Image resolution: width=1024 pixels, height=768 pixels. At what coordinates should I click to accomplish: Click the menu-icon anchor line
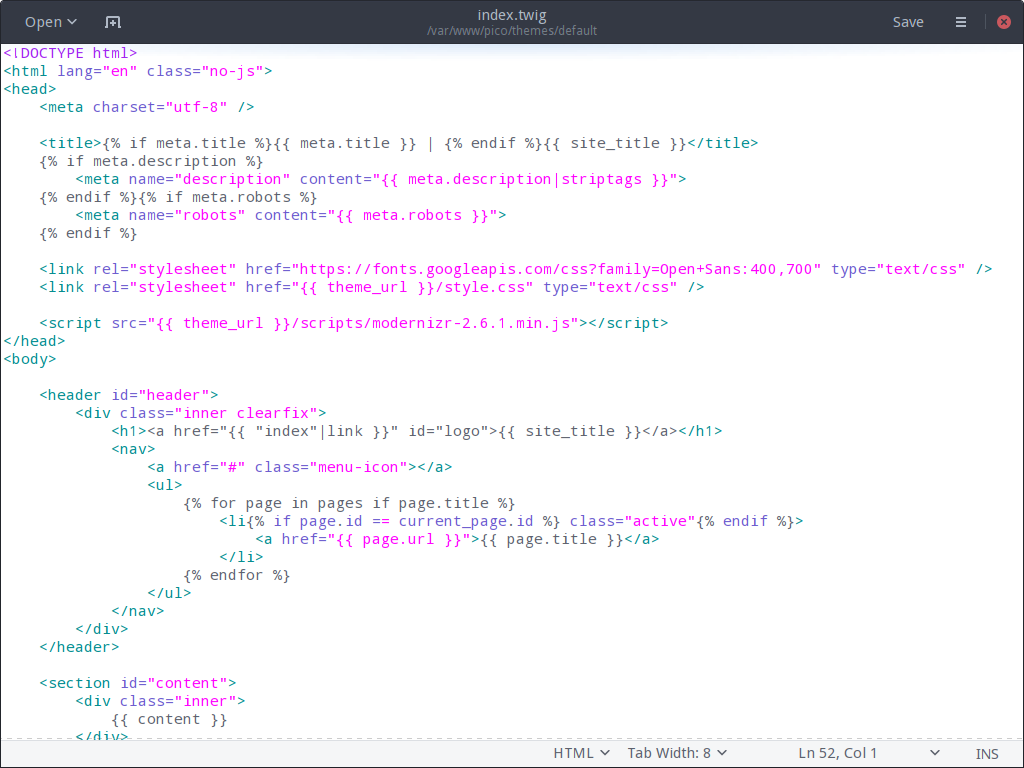click(x=300, y=467)
